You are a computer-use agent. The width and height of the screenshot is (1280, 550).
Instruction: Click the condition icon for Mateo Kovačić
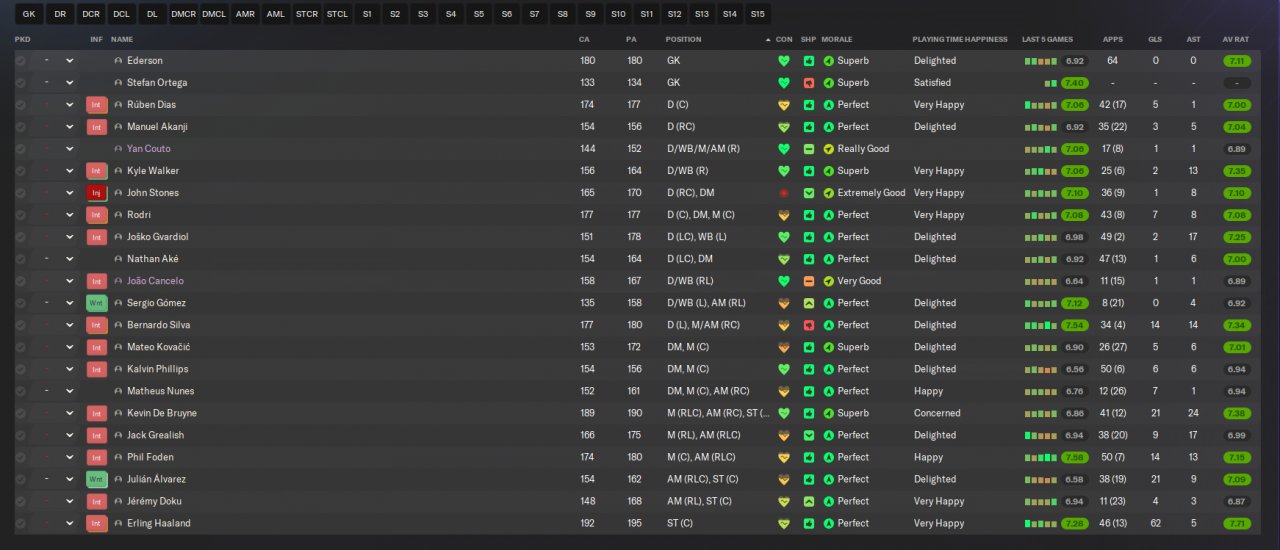coord(784,347)
